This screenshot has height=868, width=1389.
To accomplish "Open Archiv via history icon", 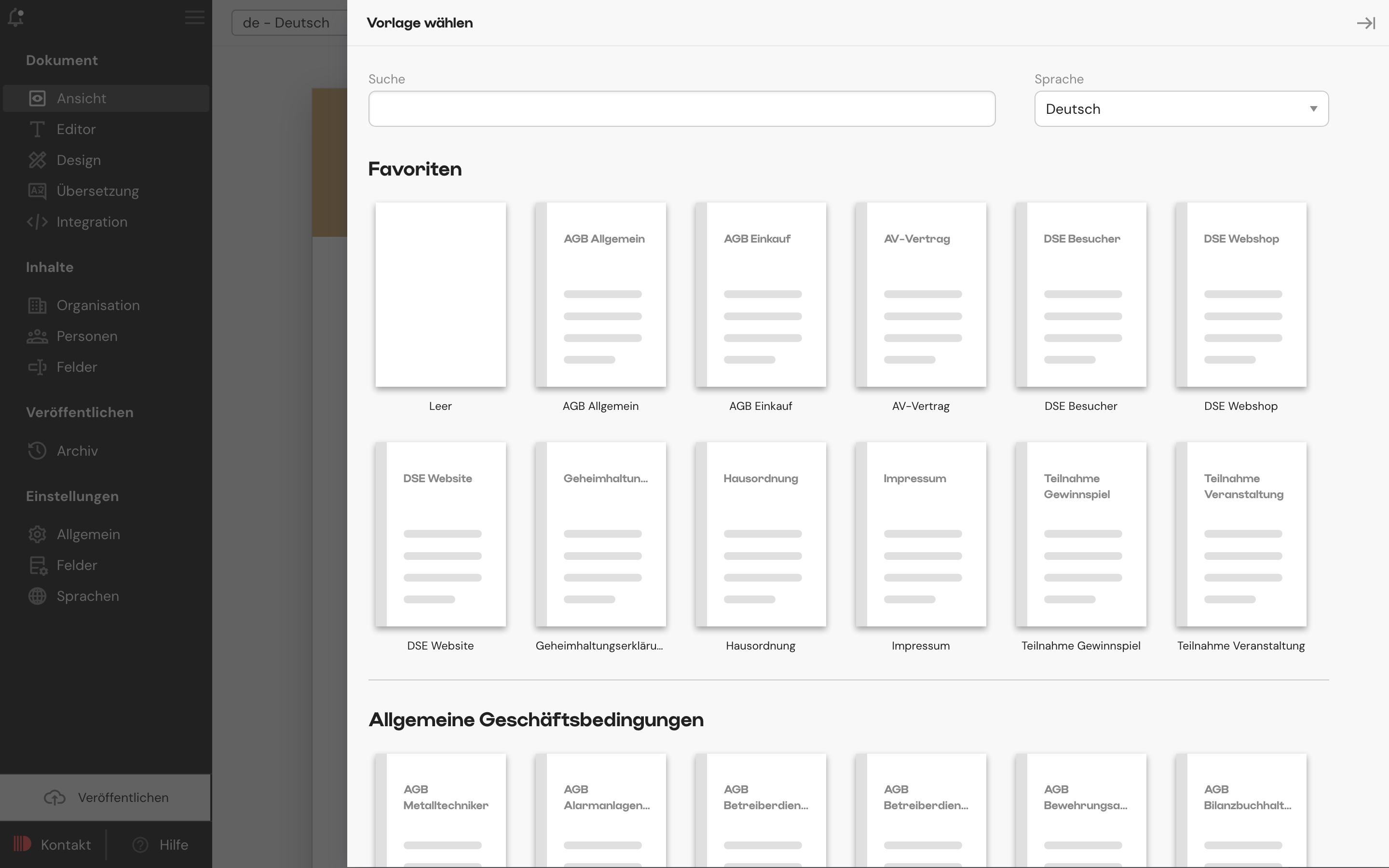I will pos(37,451).
